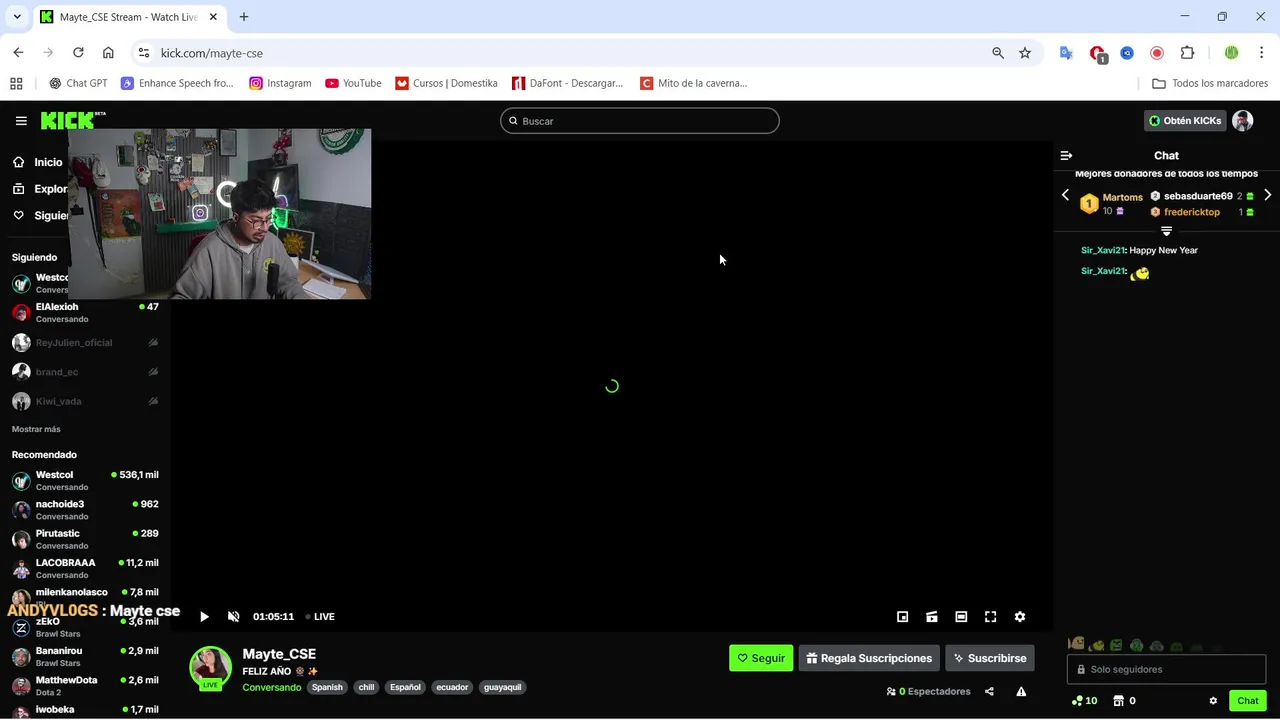This screenshot has width=1280, height=720.
Task: Click the clip creation icon in player
Action: (x=932, y=617)
